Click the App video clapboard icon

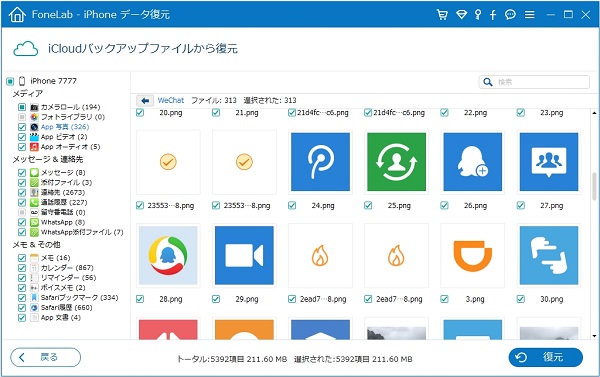[34, 137]
